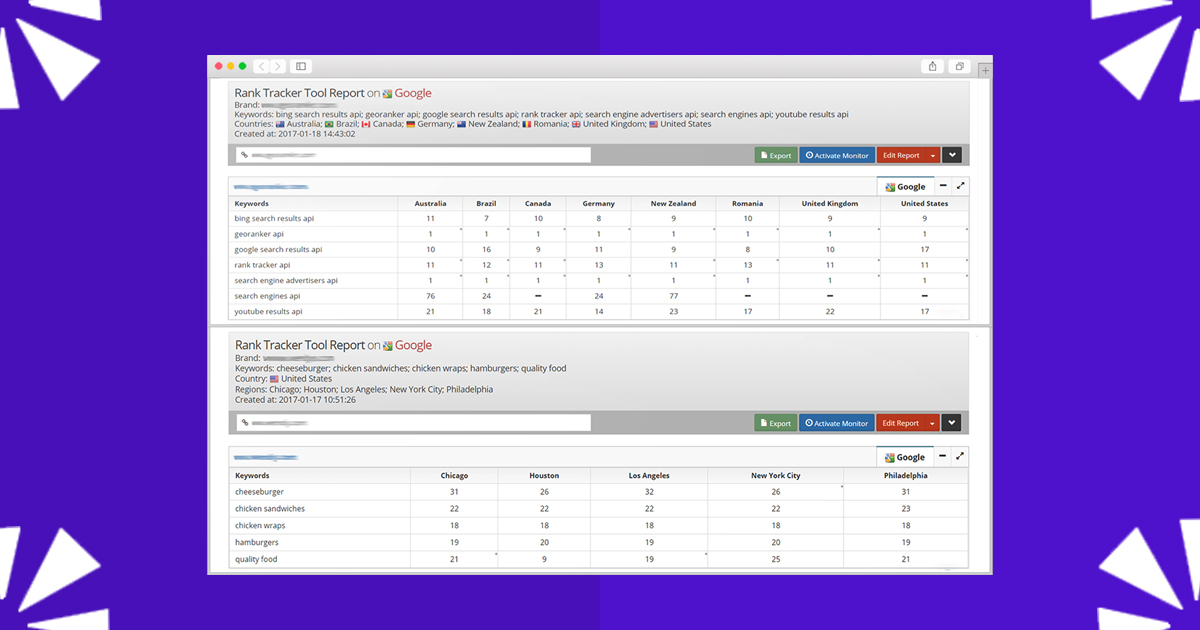
Task: Show all tabs overview icon
Action: [x=959, y=66]
